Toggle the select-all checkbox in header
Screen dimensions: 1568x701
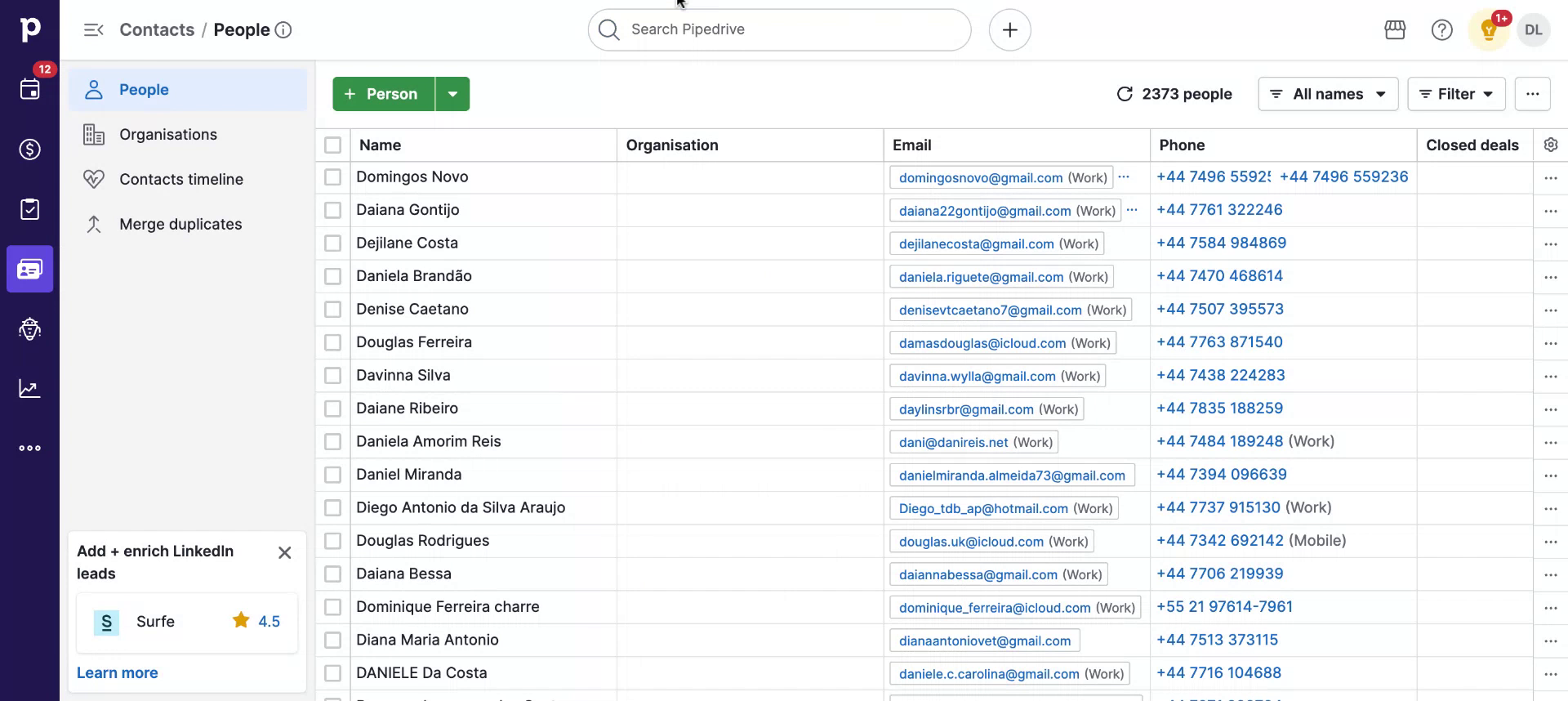[x=332, y=145]
